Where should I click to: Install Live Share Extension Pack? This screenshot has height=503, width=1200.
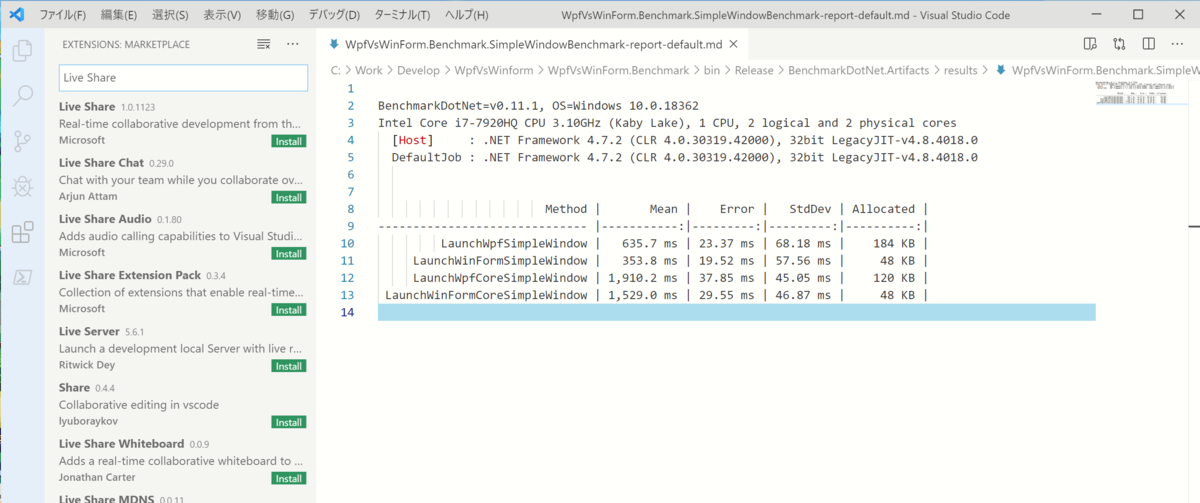coord(289,309)
